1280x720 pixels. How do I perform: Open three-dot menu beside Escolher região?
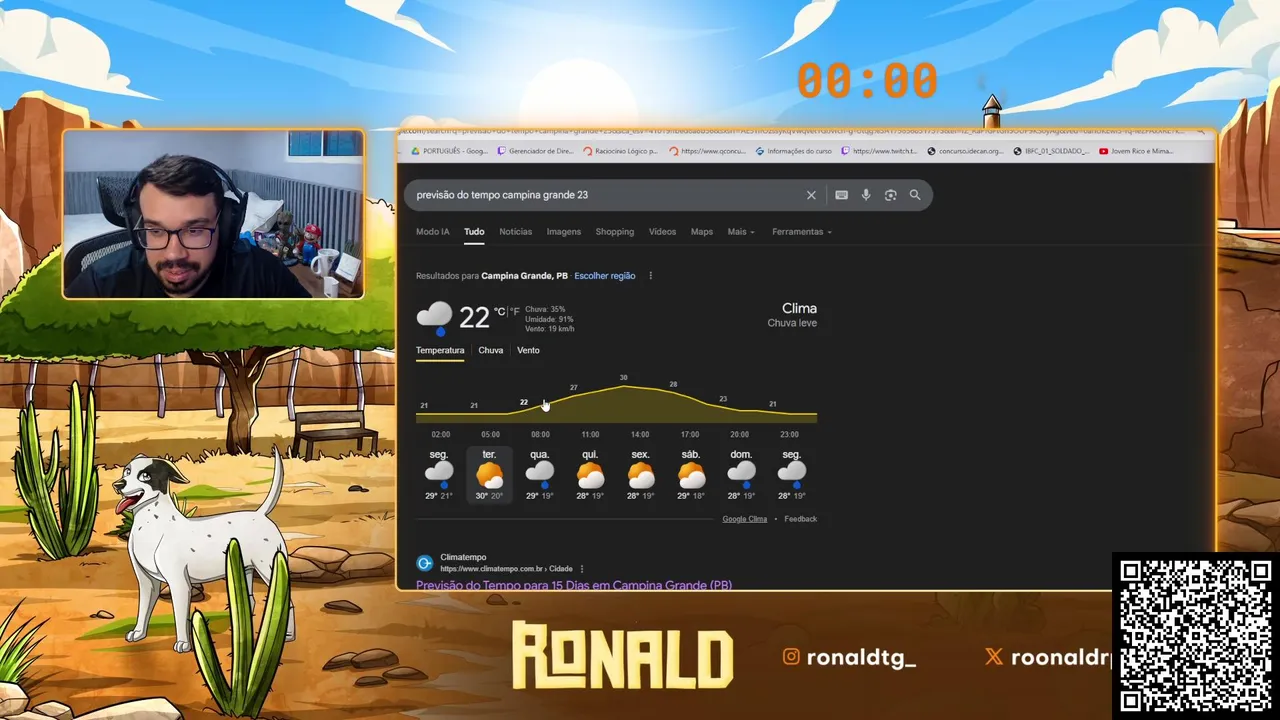click(650, 276)
